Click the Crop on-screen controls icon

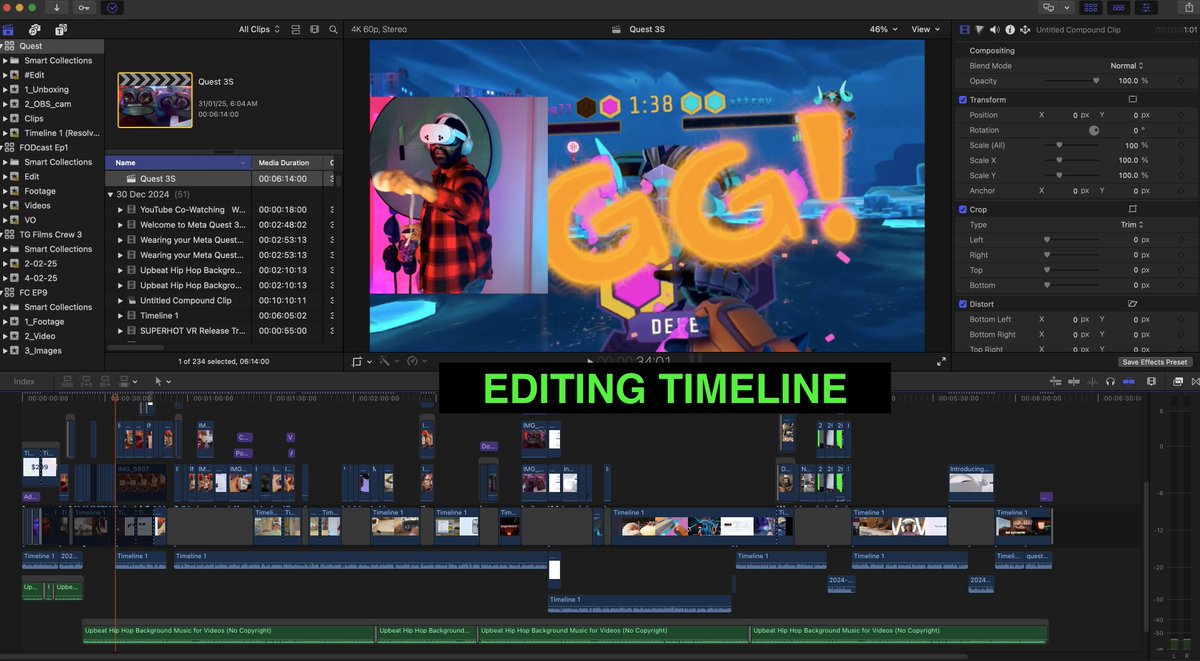pos(1132,210)
